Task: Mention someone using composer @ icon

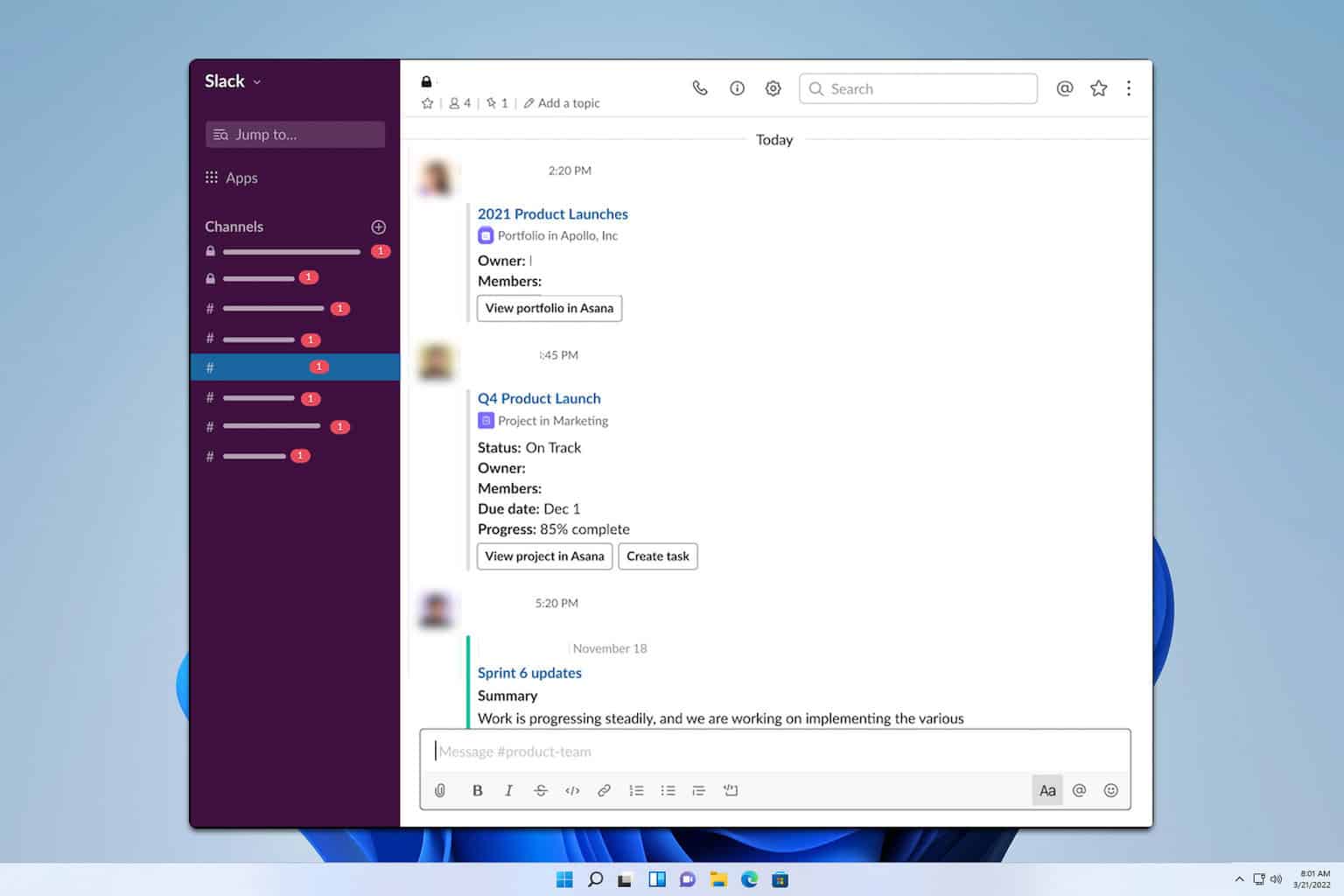Action: [1079, 790]
